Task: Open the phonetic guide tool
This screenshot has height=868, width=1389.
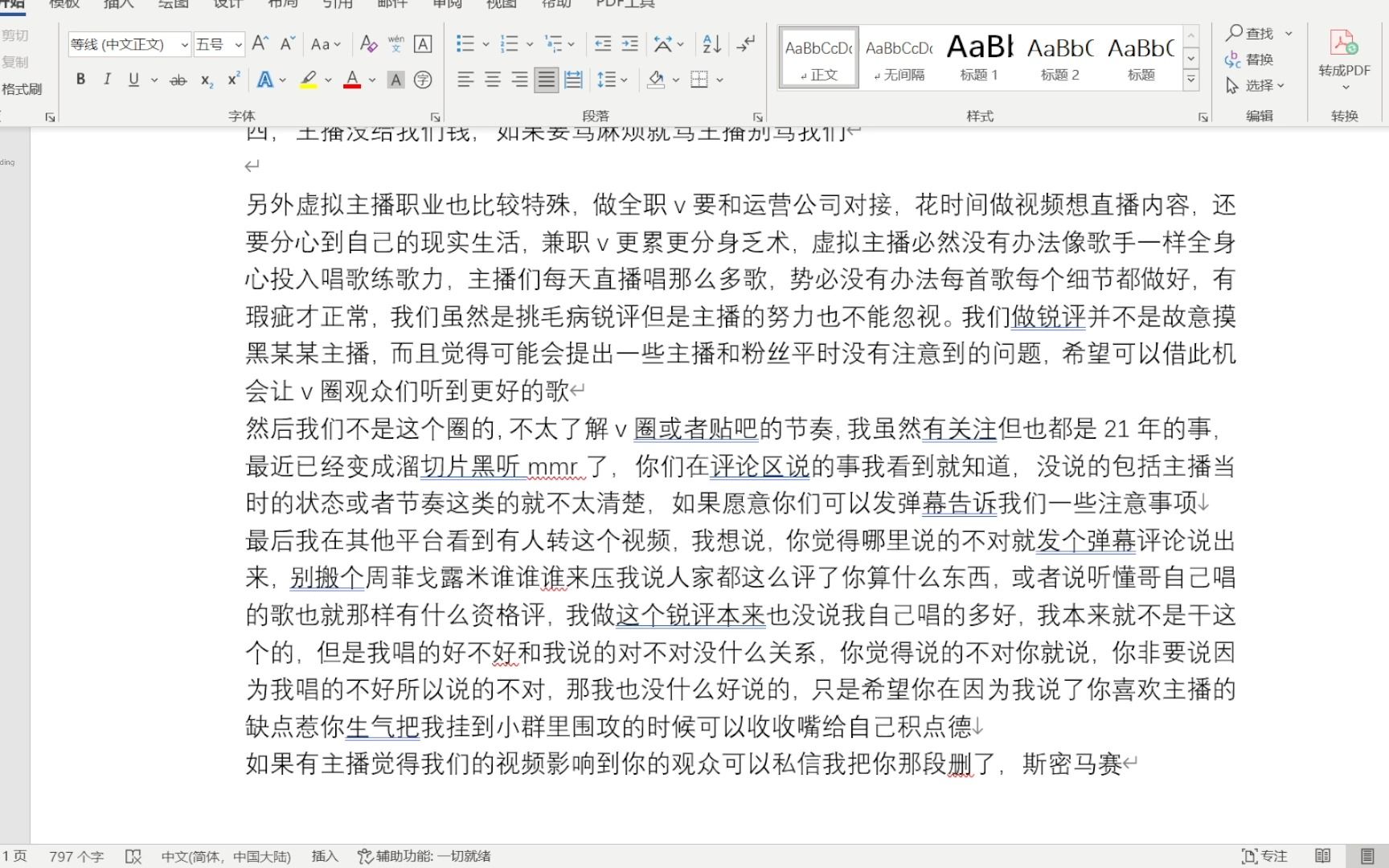Action: click(x=395, y=43)
